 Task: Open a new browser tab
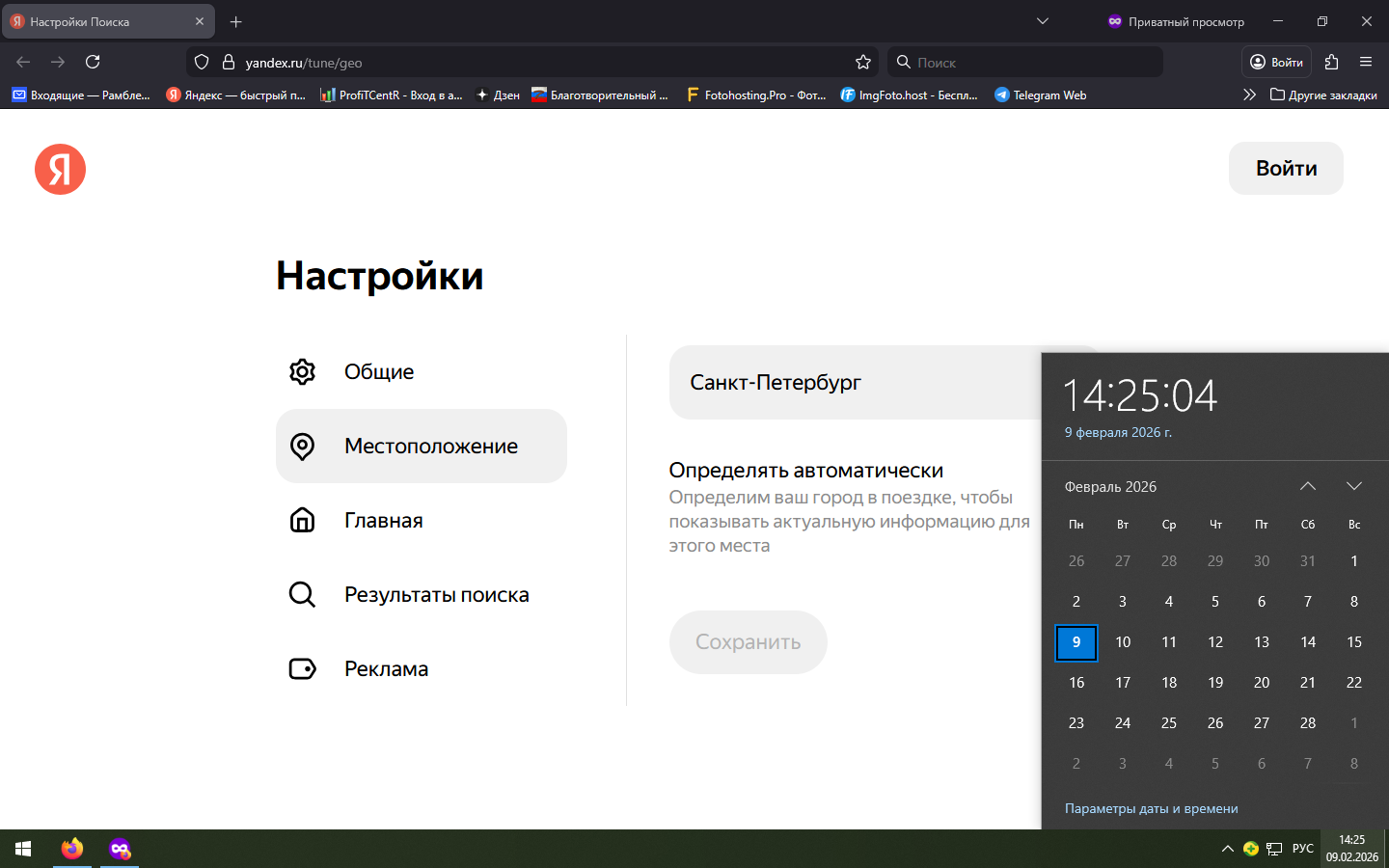(x=236, y=21)
